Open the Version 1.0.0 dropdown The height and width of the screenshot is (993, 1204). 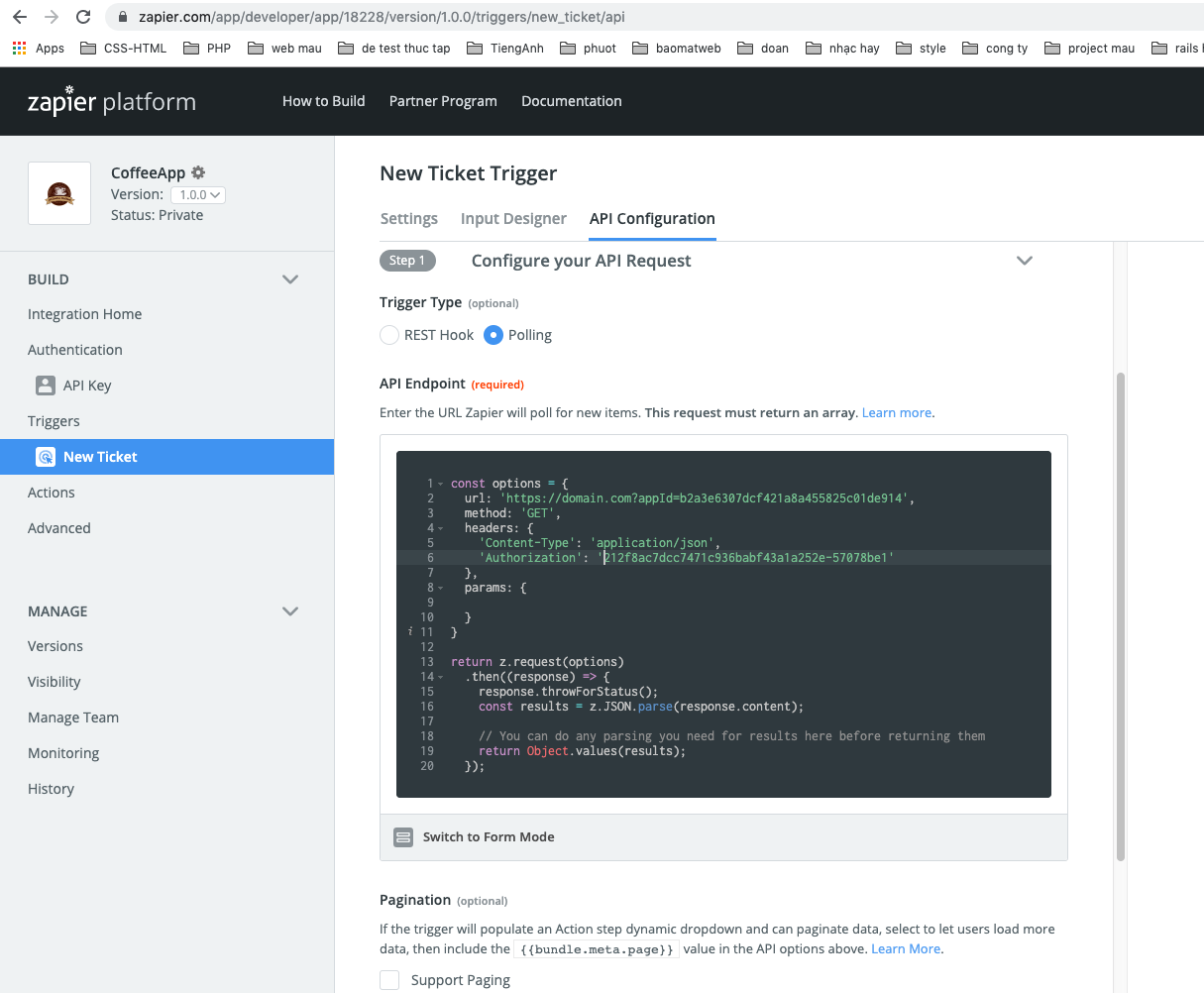coord(198,195)
